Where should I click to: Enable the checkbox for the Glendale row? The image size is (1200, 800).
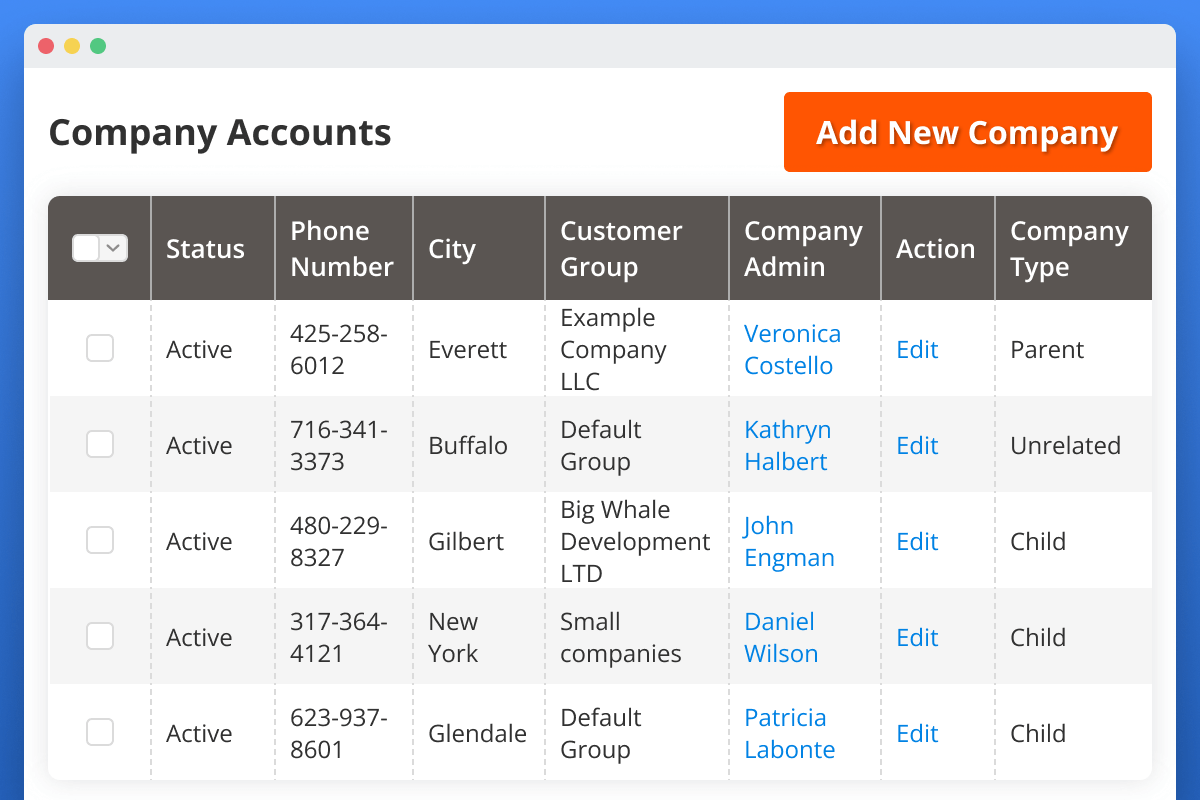click(x=100, y=733)
